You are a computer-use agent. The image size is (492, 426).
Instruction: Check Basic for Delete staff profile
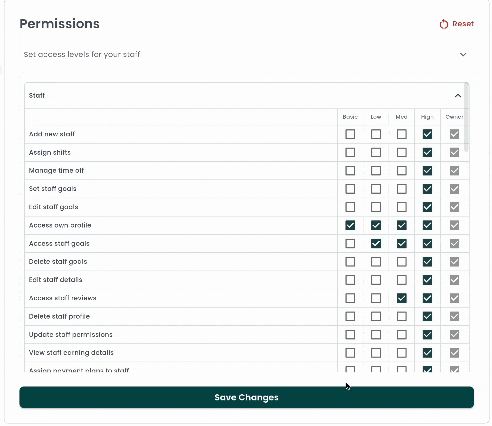[350, 316]
